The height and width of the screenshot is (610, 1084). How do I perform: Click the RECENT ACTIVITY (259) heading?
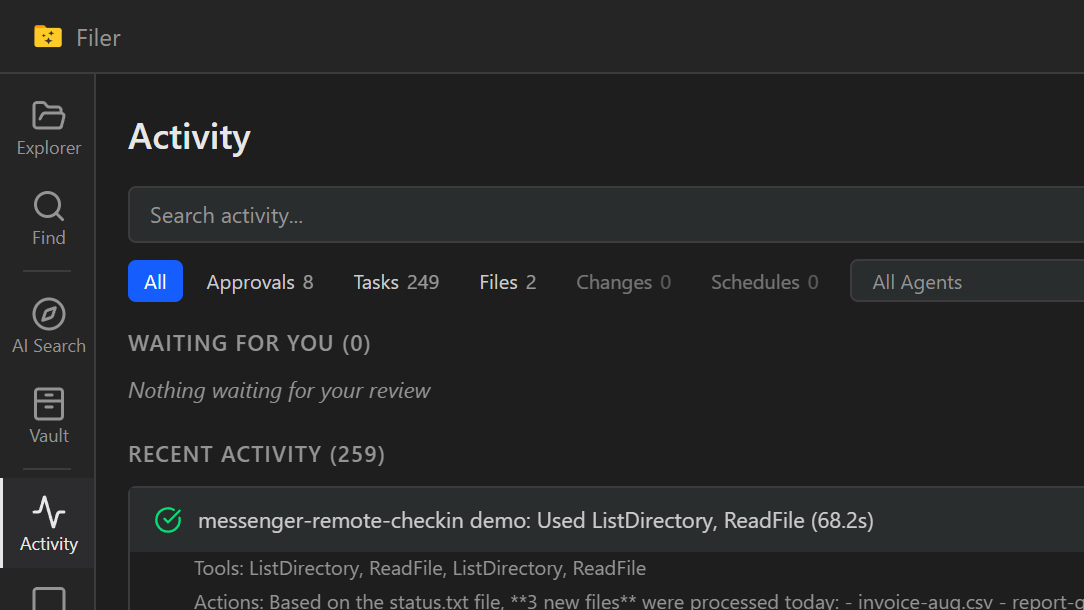[x=256, y=454]
